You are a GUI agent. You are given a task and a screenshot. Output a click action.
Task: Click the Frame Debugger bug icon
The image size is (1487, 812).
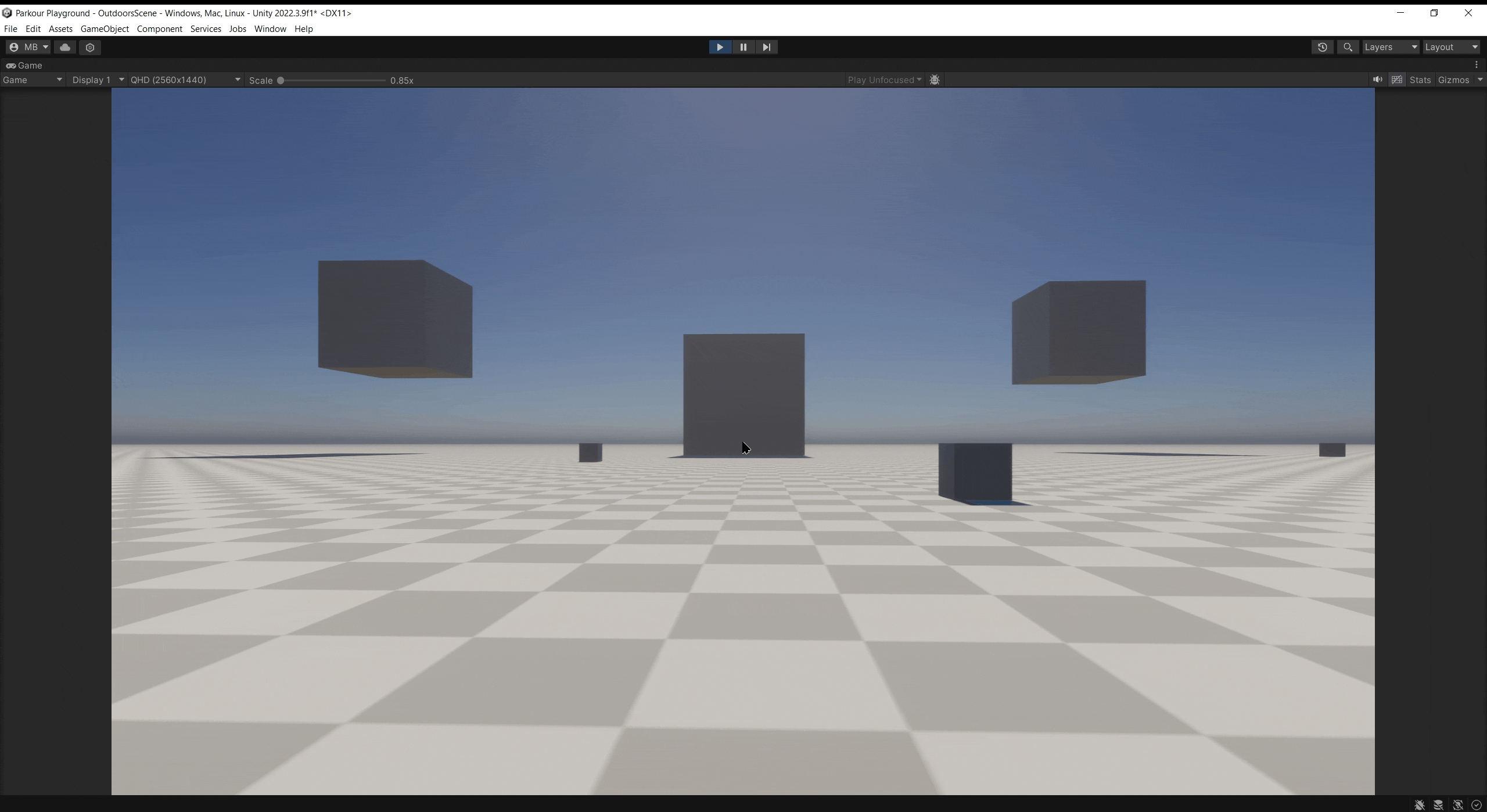pos(935,80)
